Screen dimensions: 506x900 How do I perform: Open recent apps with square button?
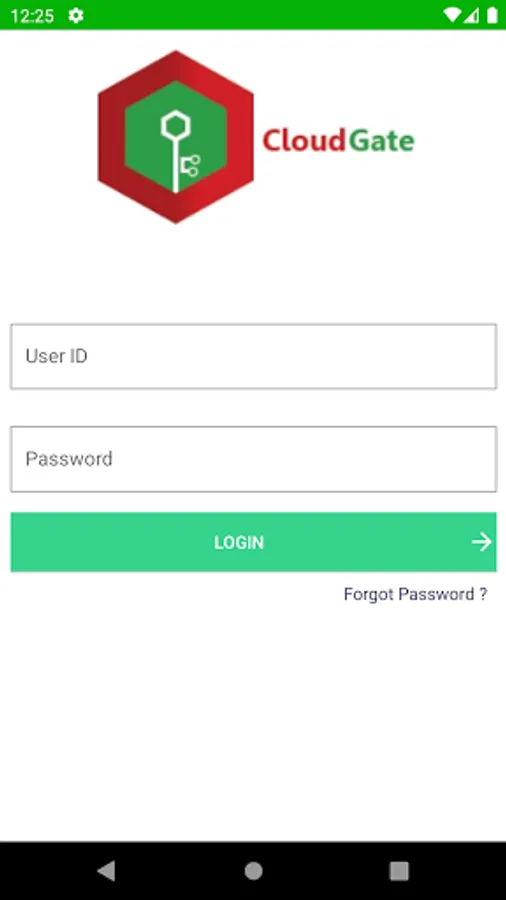click(399, 871)
